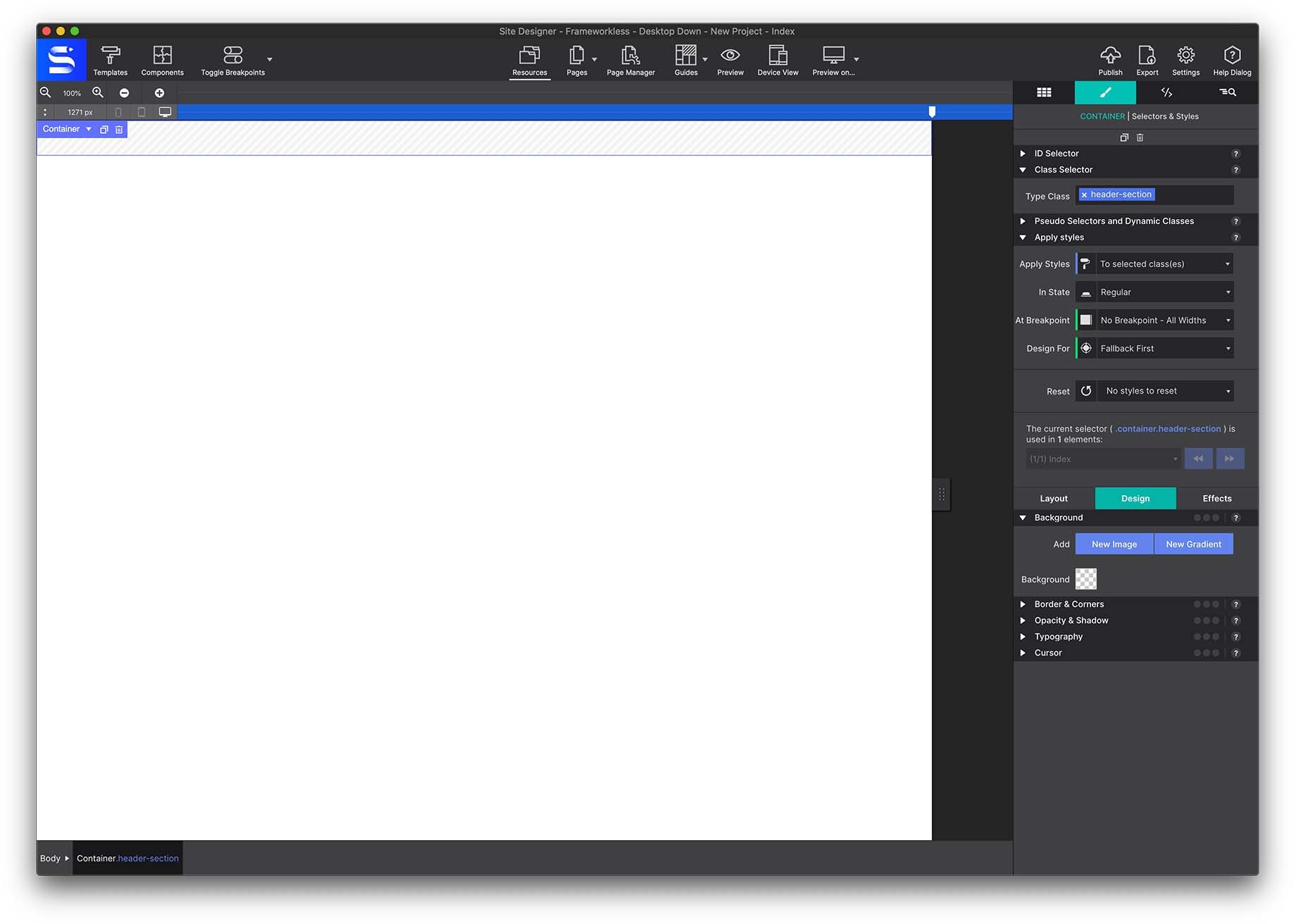
Task: Click the Guides icon
Action: tap(685, 55)
